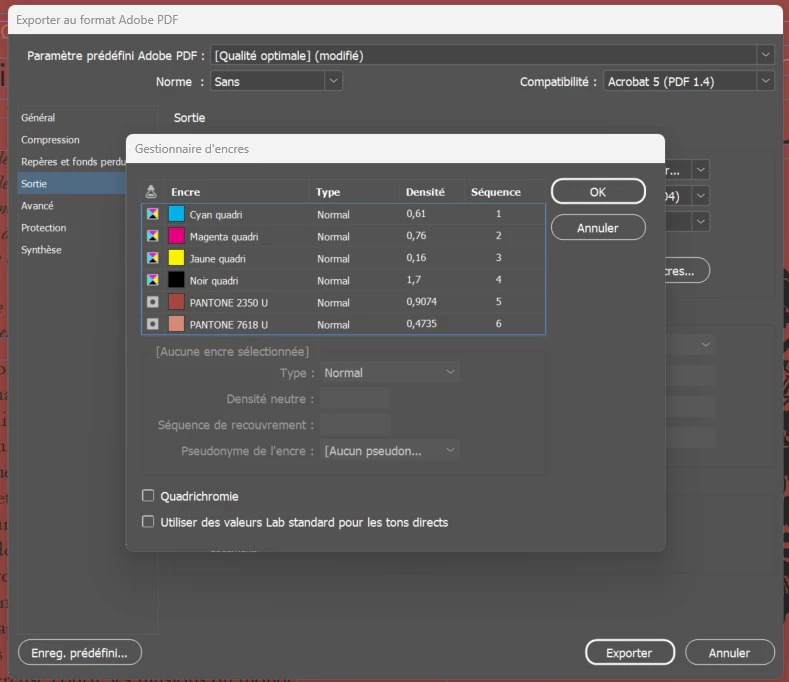Switch to the Général section

38,117
